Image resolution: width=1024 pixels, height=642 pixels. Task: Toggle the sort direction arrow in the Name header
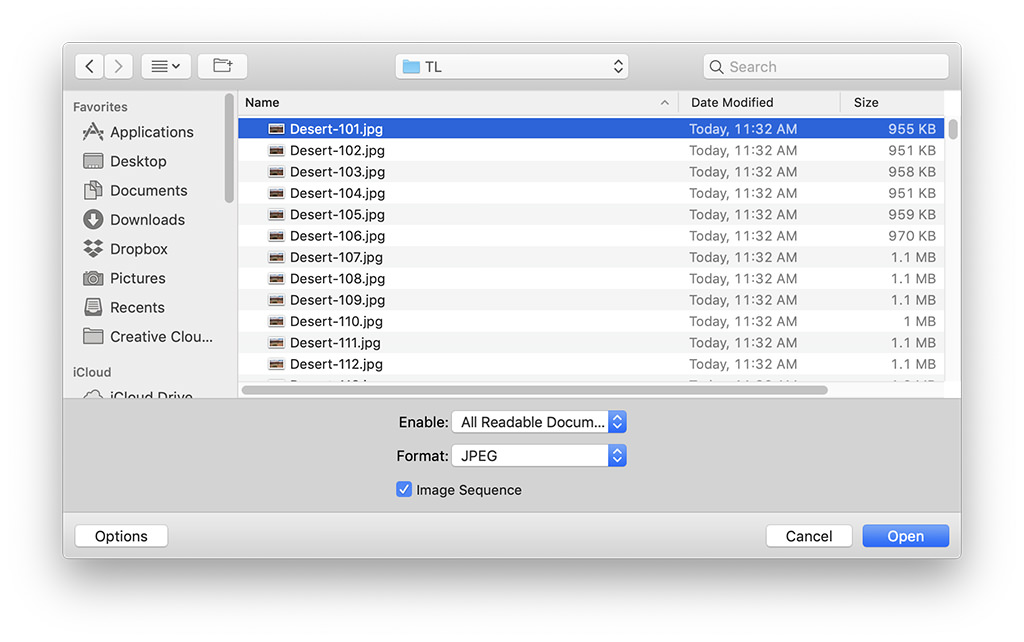[x=664, y=103]
